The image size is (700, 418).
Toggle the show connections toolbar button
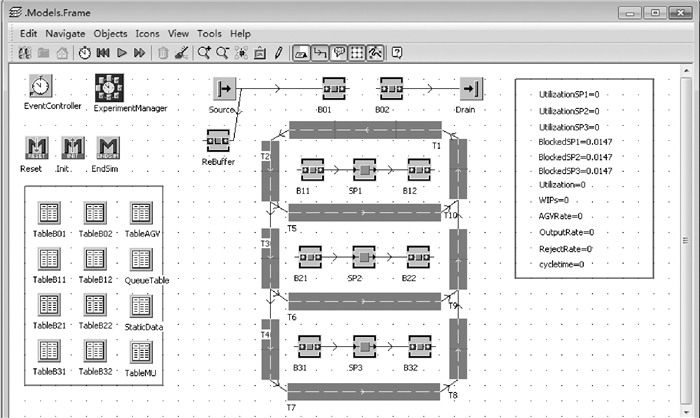point(319,52)
